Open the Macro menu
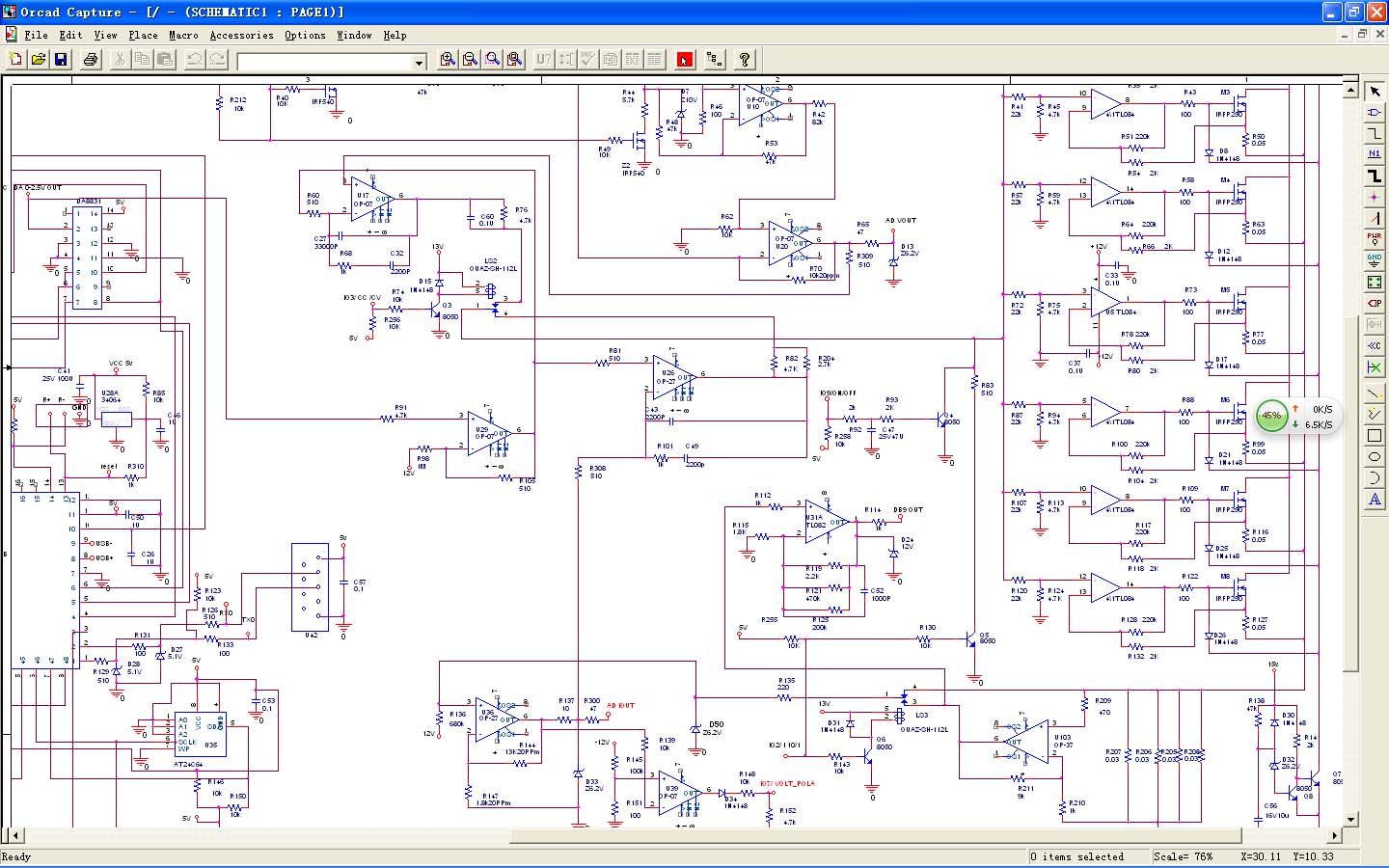The image size is (1389, 868). pyautogui.click(x=183, y=35)
